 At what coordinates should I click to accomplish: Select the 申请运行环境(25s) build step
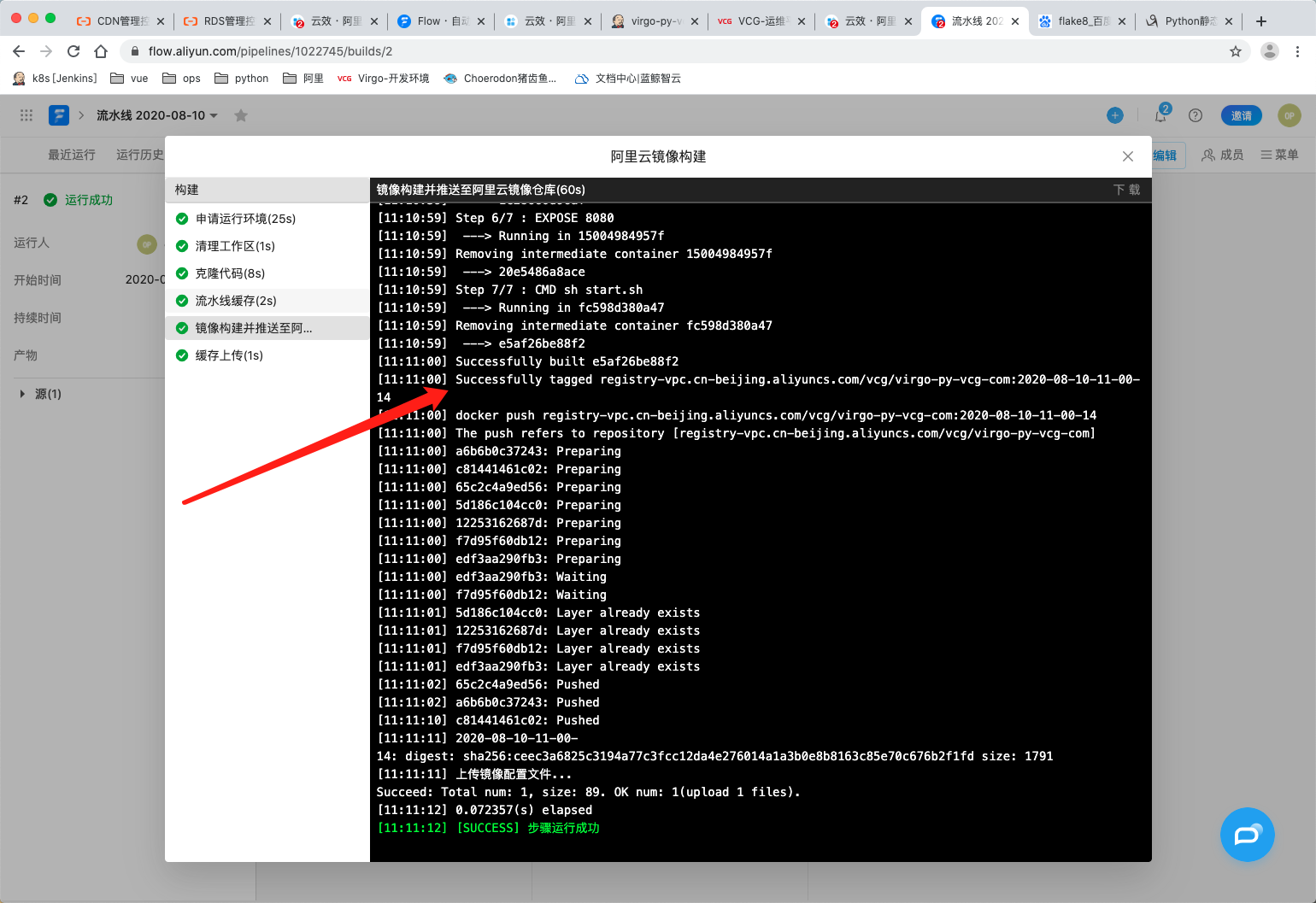pyautogui.click(x=267, y=219)
